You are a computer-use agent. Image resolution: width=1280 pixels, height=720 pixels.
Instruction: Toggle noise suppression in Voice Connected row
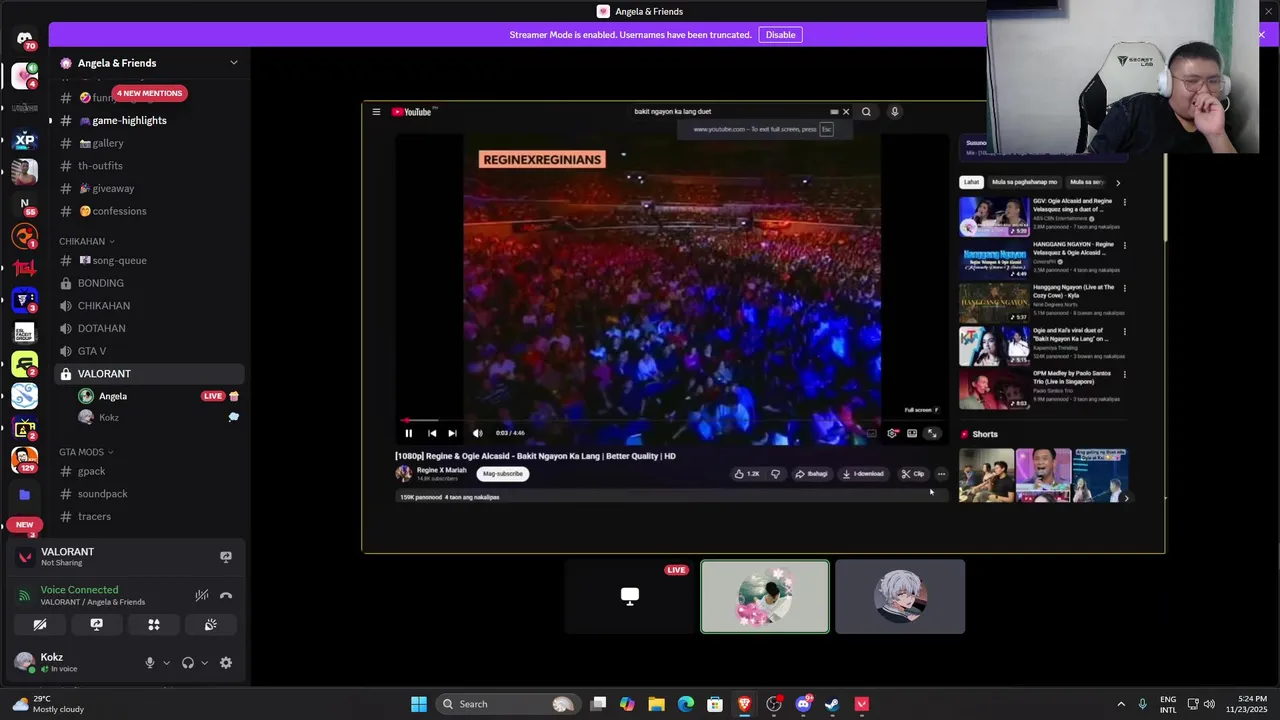pyautogui.click(x=201, y=595)
